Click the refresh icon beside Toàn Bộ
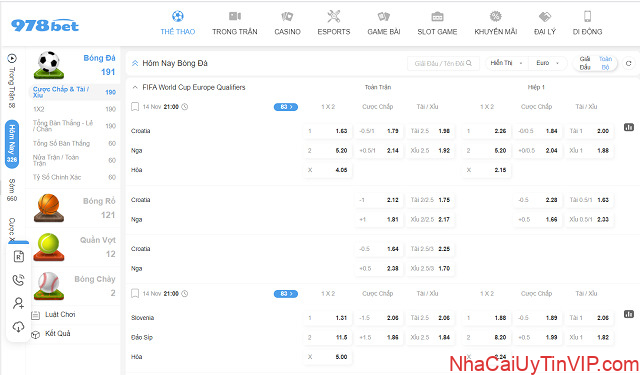Viewport: 640px width, 375px height. click(629, 63)
